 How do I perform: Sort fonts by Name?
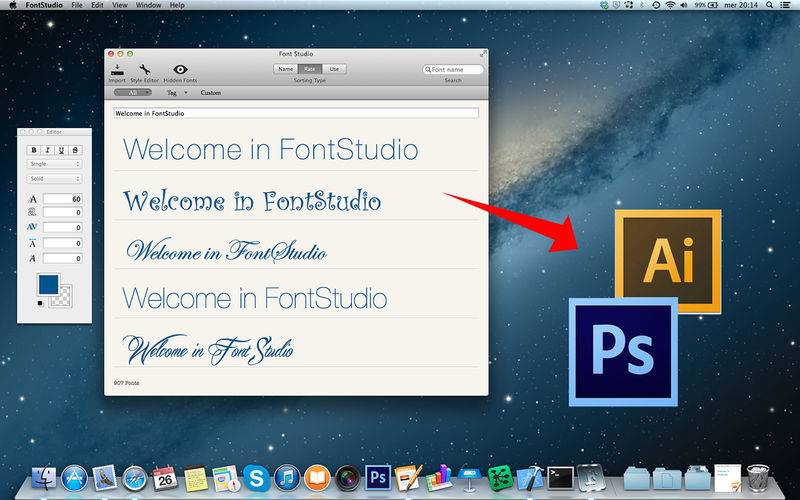[286, 69]
